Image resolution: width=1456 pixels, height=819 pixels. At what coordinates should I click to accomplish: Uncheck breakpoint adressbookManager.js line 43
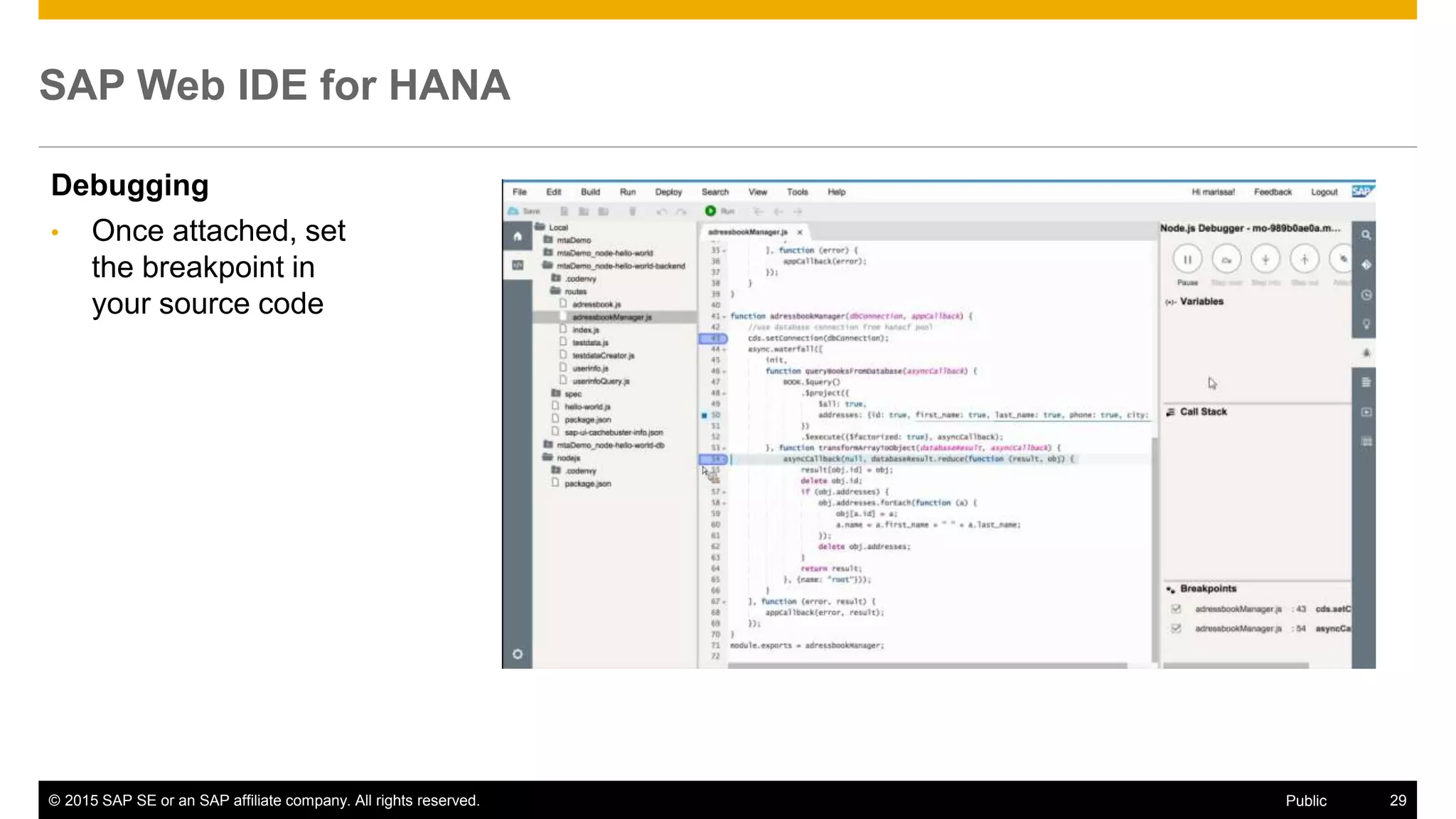pos(1176,609)
